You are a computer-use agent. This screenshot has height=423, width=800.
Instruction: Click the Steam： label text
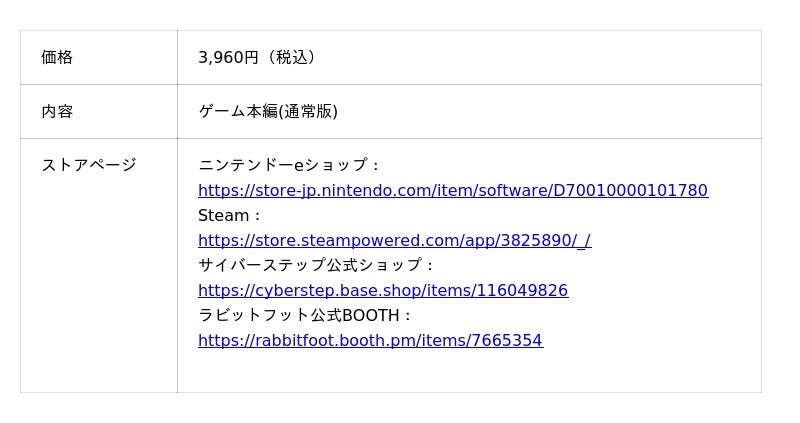[229, 215]
